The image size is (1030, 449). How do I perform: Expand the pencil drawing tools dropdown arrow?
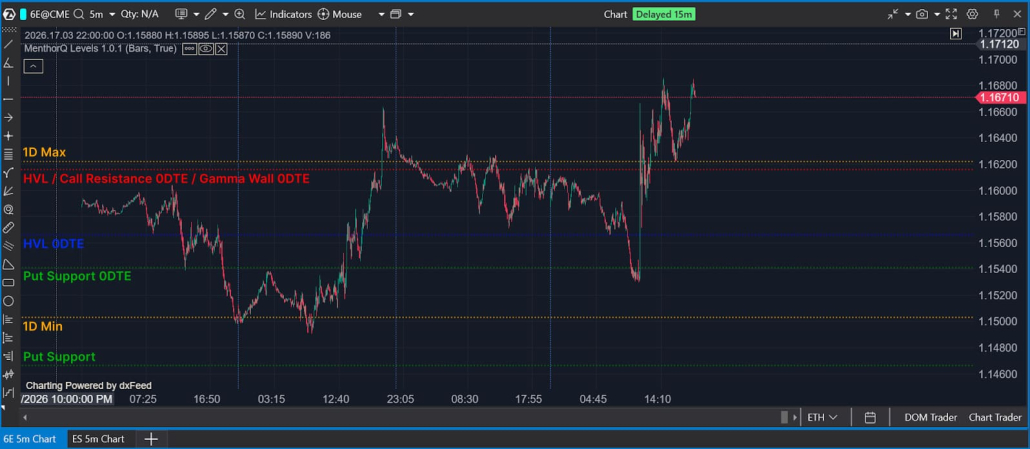pyautogui.click(x=225, y=14)
